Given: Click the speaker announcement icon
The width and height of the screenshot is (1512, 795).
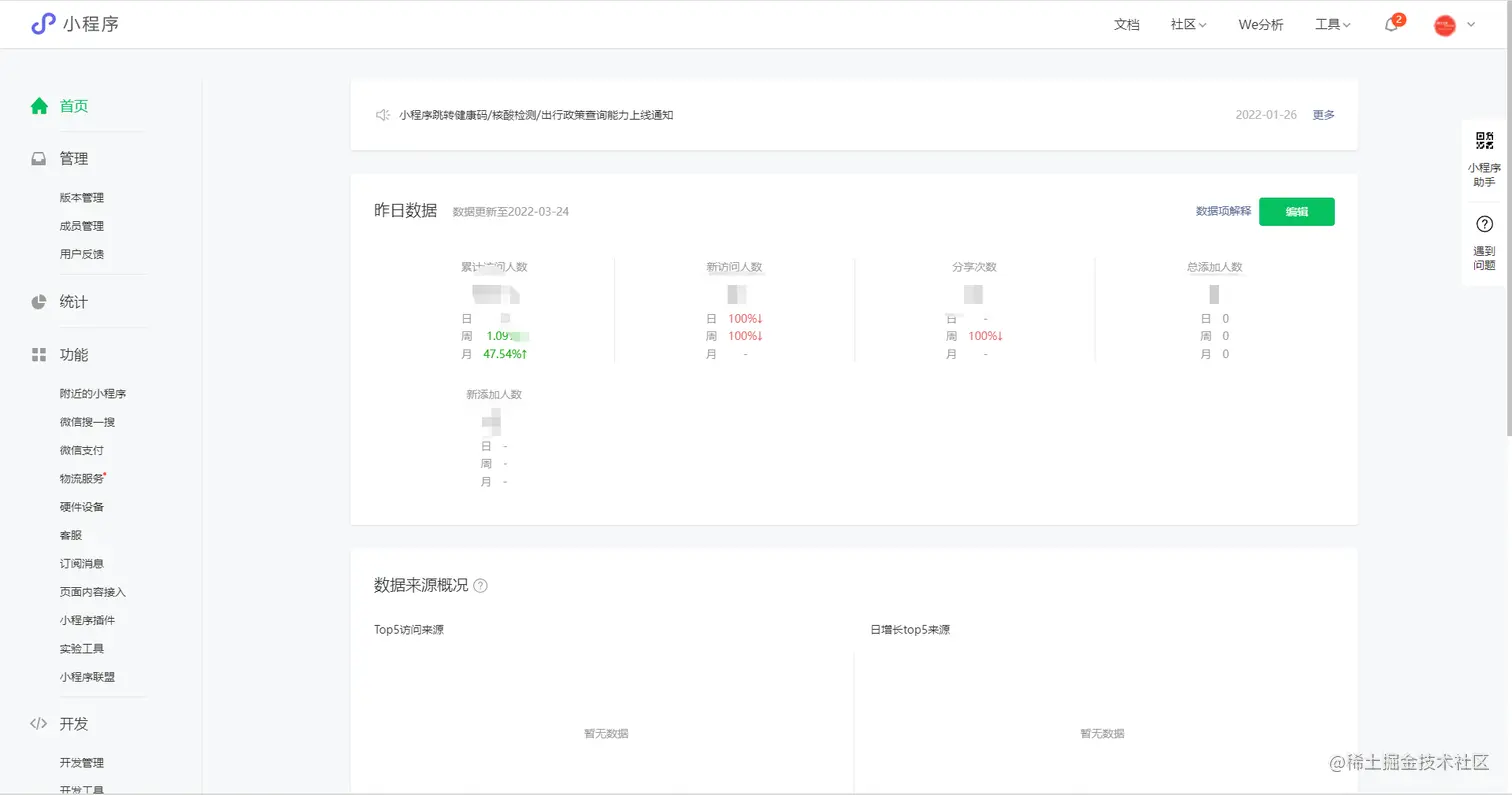Looking at the screenshot, I should 382,115.
